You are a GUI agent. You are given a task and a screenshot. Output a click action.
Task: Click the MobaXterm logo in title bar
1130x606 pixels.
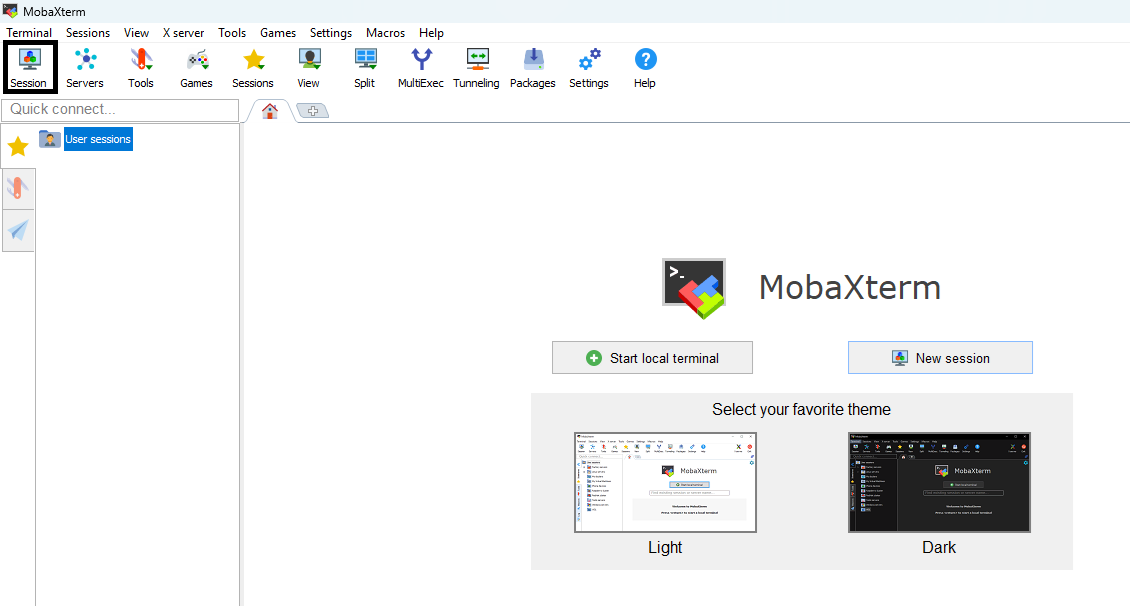click(x=10, y=12)
